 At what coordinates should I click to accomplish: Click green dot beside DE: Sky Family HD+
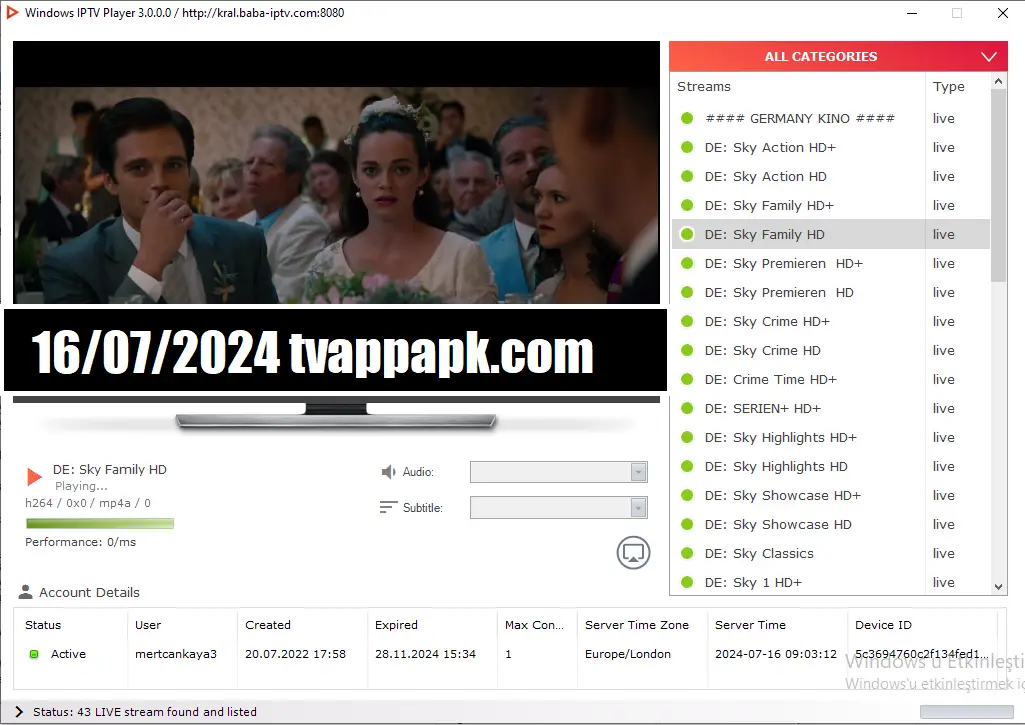[687, 205]
